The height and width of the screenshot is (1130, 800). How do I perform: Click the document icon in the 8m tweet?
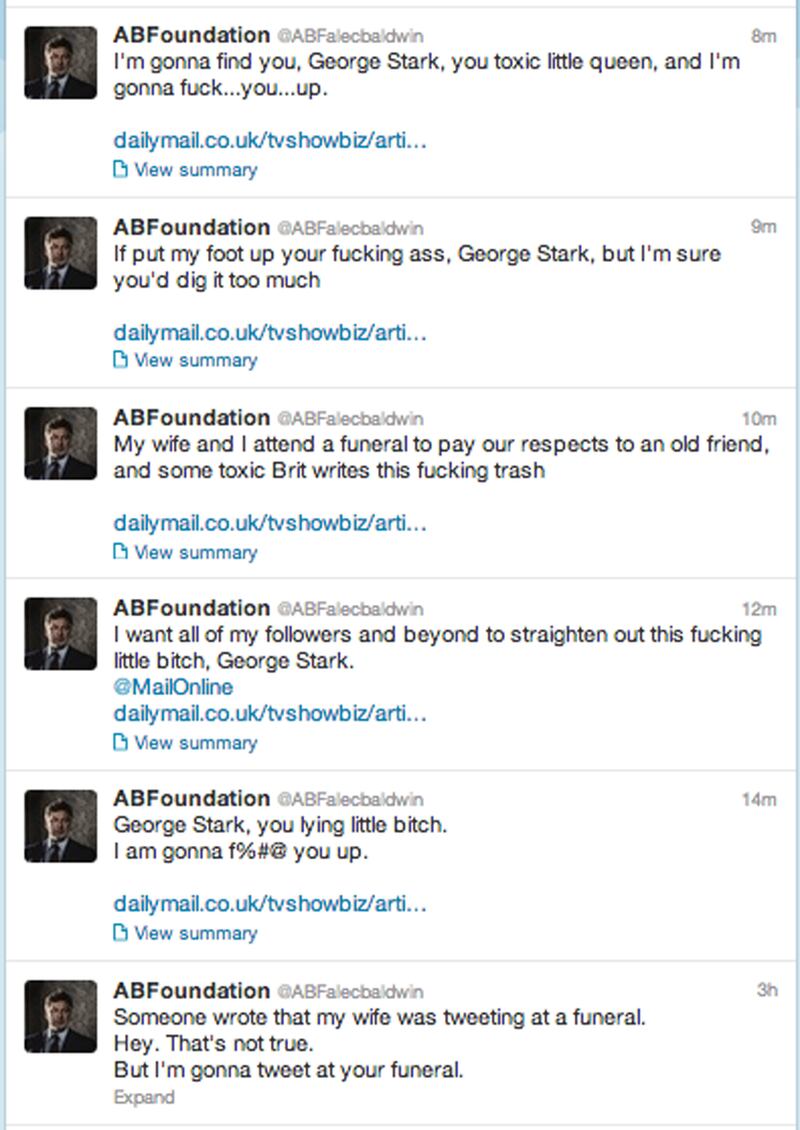click(x=121, y=170)
